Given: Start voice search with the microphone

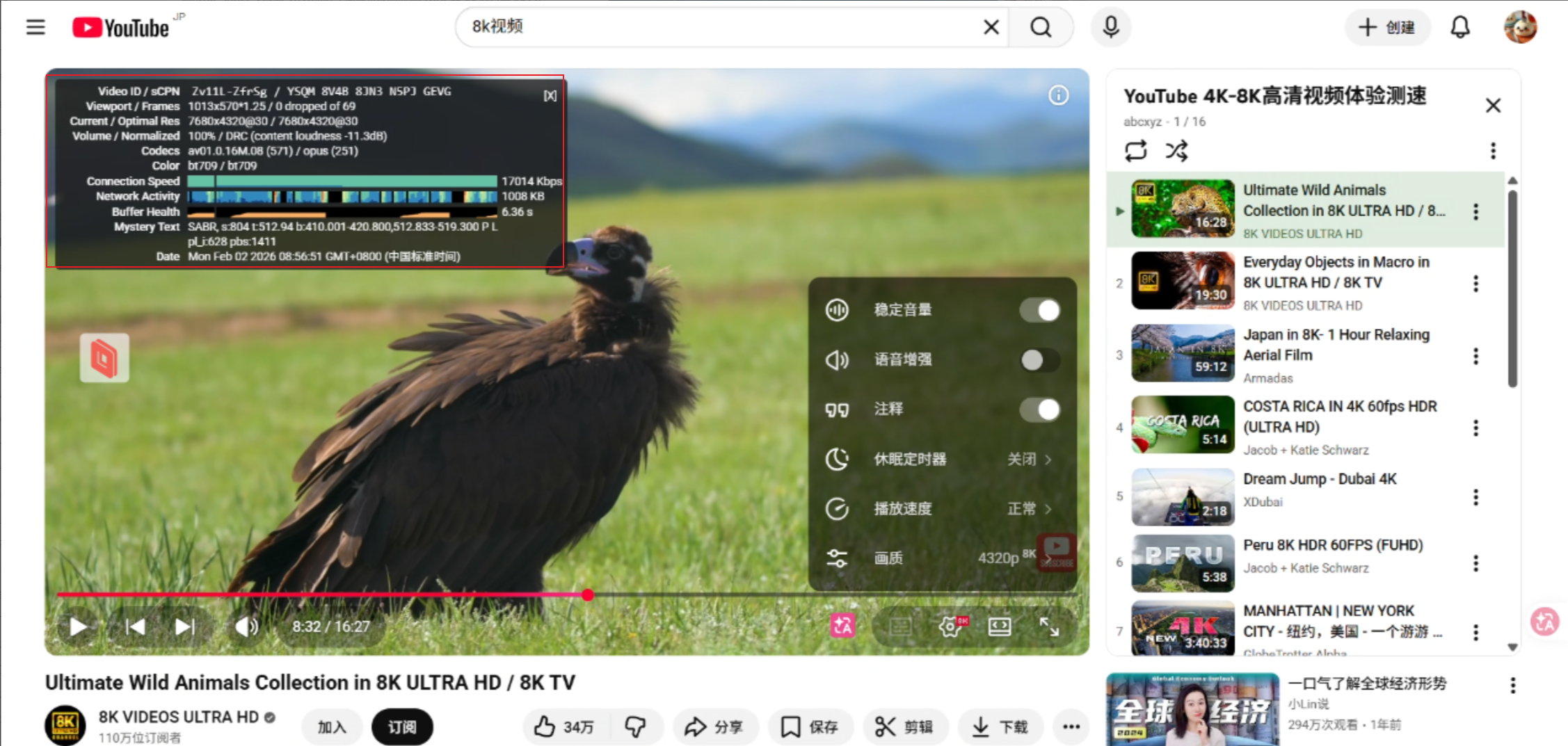Looking at the screenshot, I should tap(1111, 27).
